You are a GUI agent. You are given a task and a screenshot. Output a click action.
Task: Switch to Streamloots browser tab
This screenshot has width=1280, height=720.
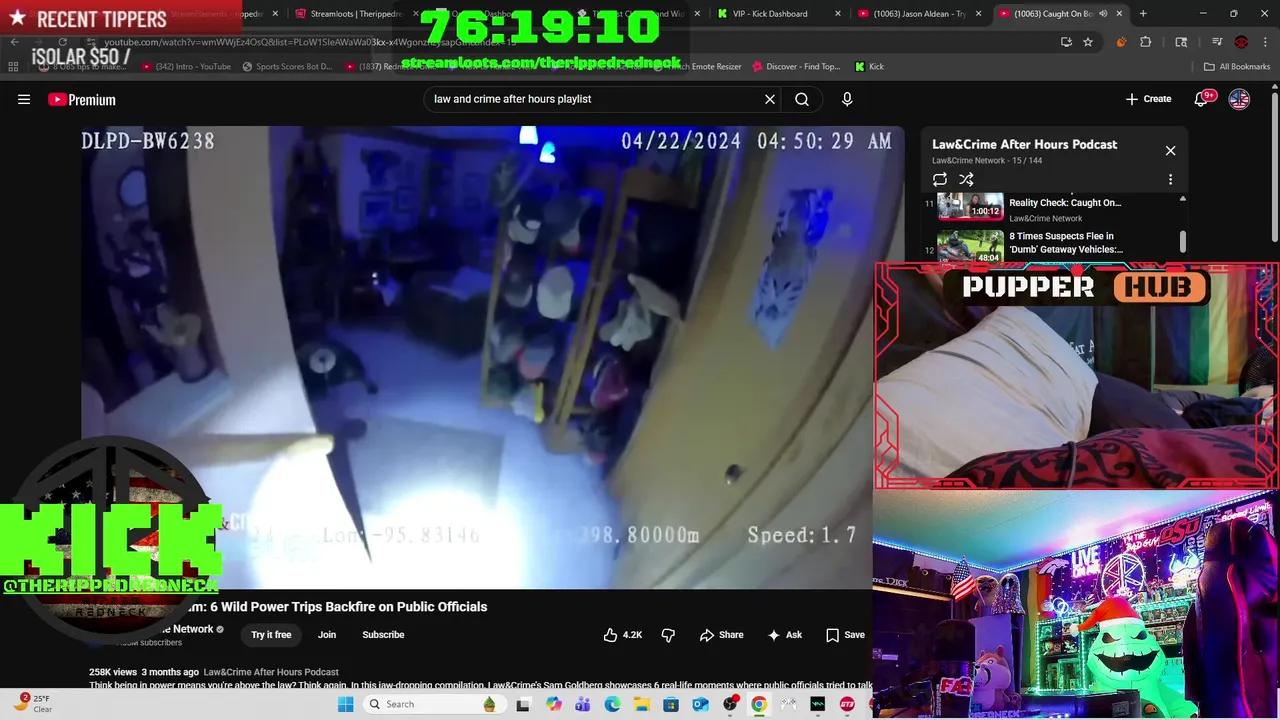pyautogui.click(x=356, y=14)
